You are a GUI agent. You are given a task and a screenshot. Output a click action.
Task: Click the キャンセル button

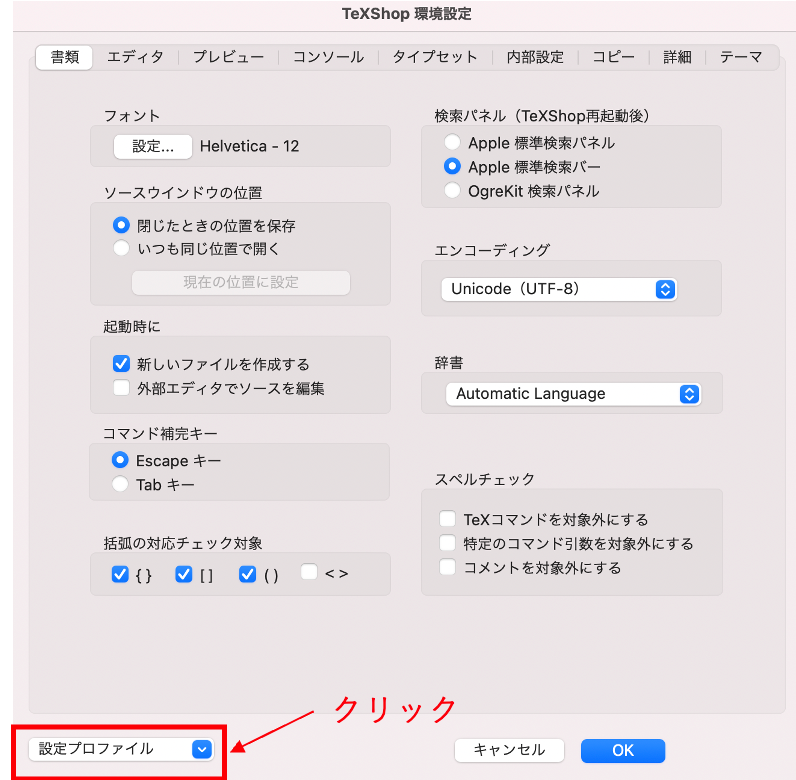point(509,750)
